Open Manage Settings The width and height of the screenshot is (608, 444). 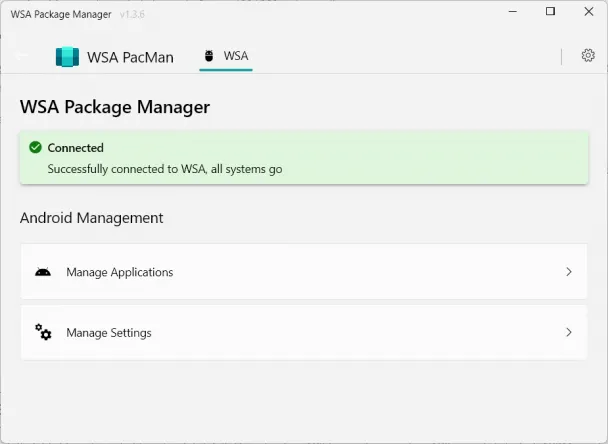tap(304, 332)
